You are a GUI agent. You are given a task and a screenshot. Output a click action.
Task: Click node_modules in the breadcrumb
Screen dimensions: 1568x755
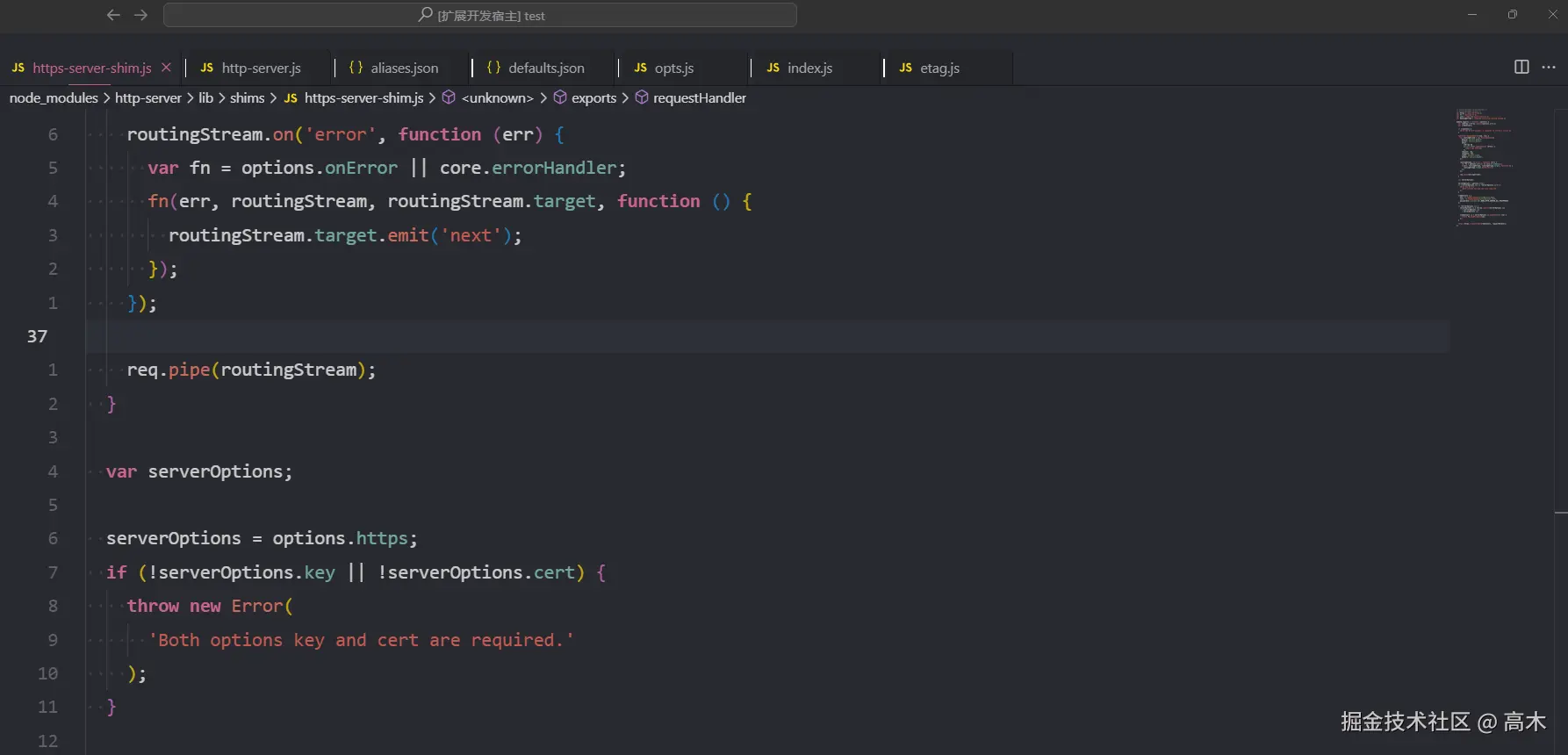click(54, 97)
